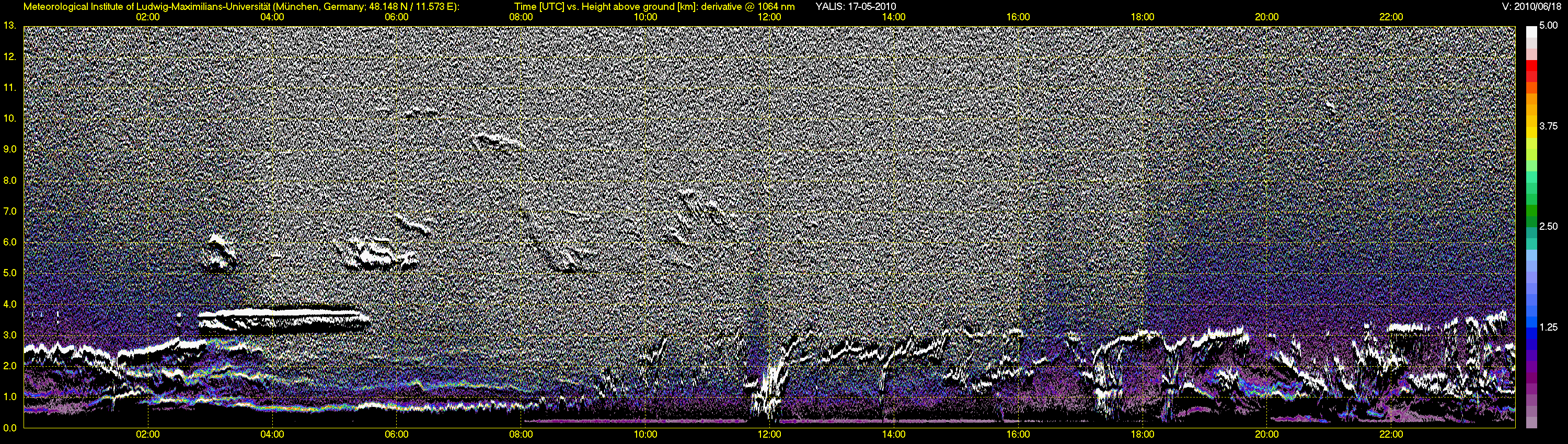Screen dimensions: 1568x444
Task: Click the '5.0' height axis label
Action: pyautogui.click(x=10, y=273)
